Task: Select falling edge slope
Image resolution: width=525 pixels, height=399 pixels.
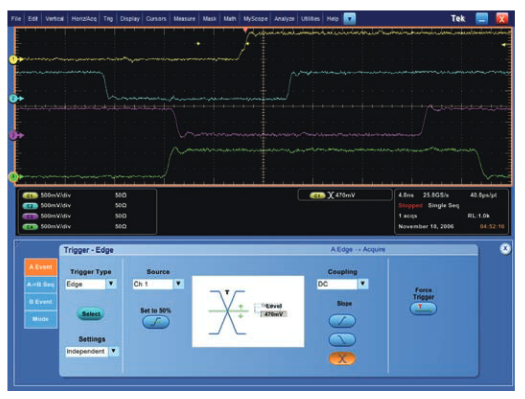Action: (342, 340)
